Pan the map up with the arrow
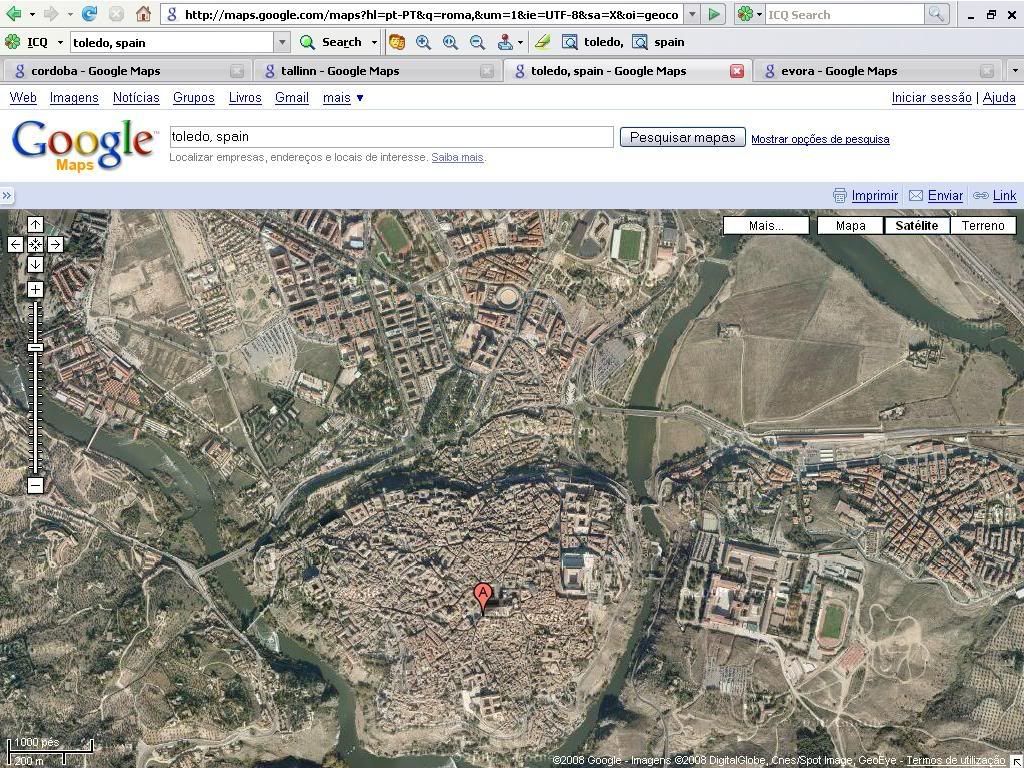This screenshot has width=1024, height=768. point(35,225)
